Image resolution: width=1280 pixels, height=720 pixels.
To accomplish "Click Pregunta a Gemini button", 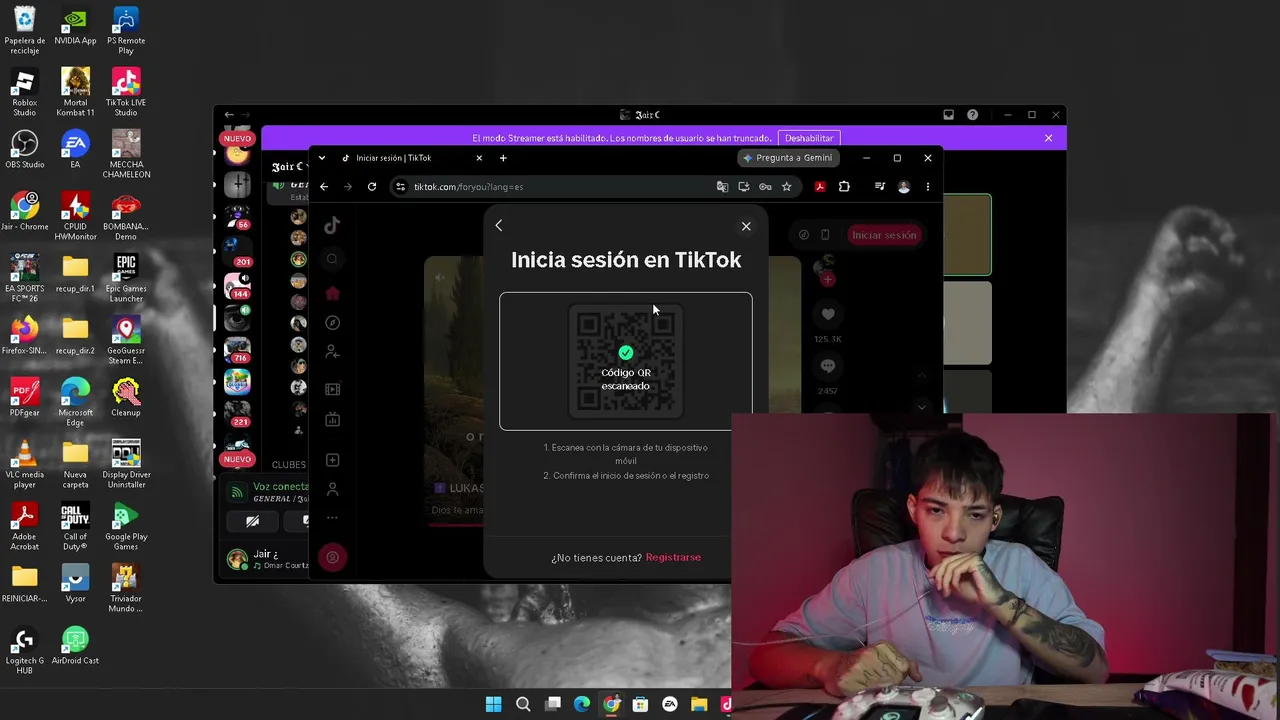I will tap(787, 158).
